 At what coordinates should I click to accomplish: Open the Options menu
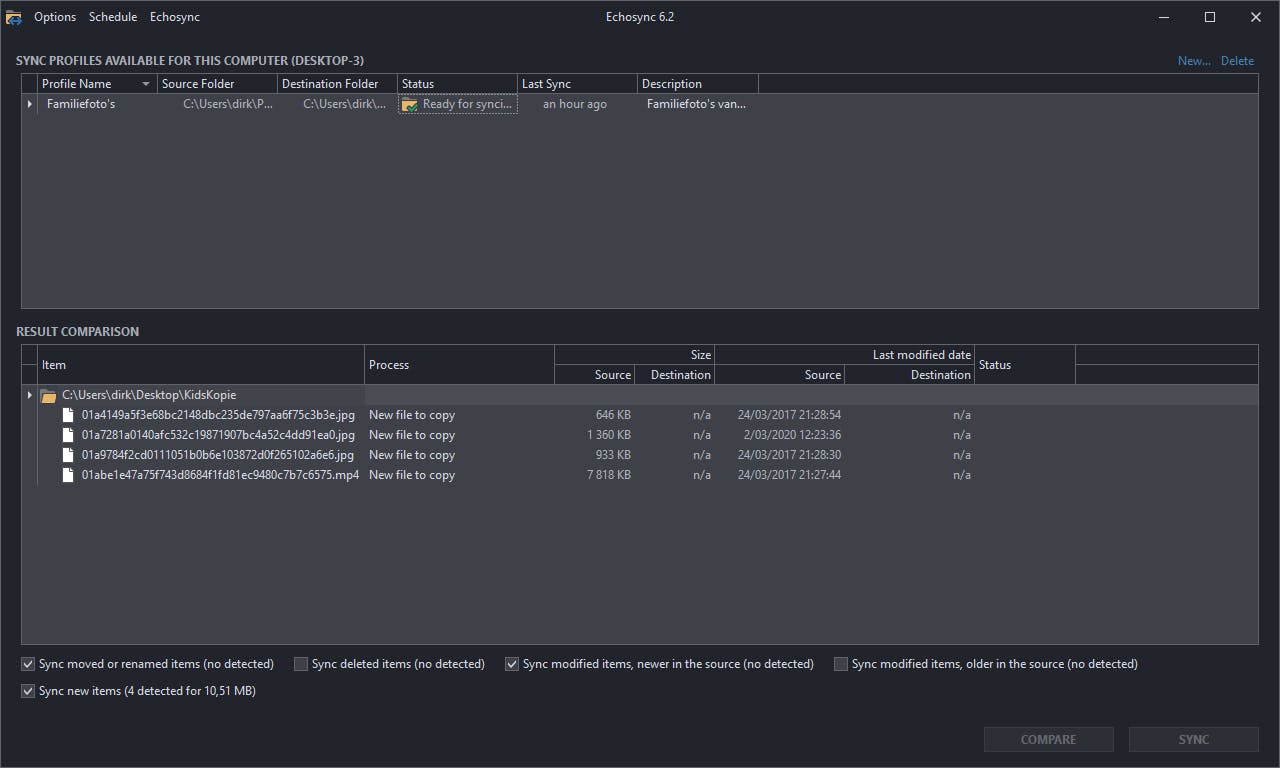pyautogui.click(x=55, y=17)
